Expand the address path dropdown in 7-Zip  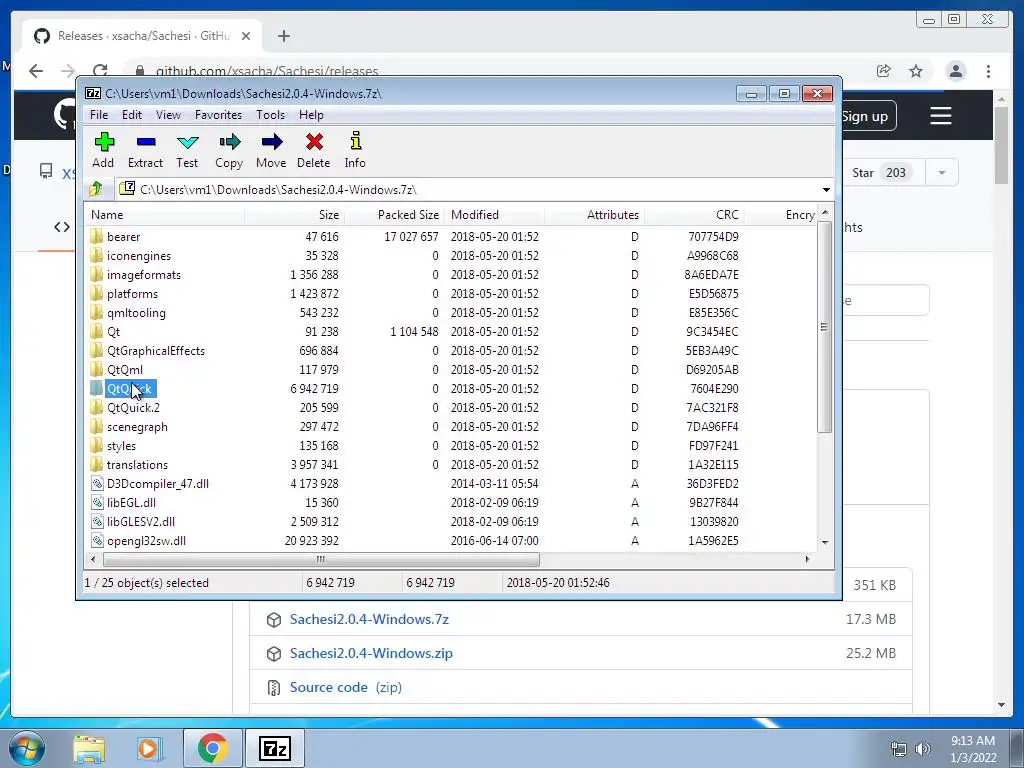(x=826, y=190)
